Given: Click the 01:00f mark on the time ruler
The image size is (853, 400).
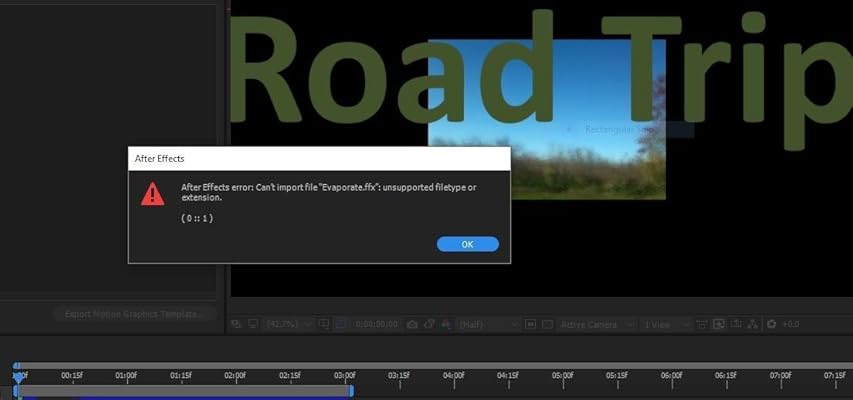Looking at the screenshot, I should [126, 376].
